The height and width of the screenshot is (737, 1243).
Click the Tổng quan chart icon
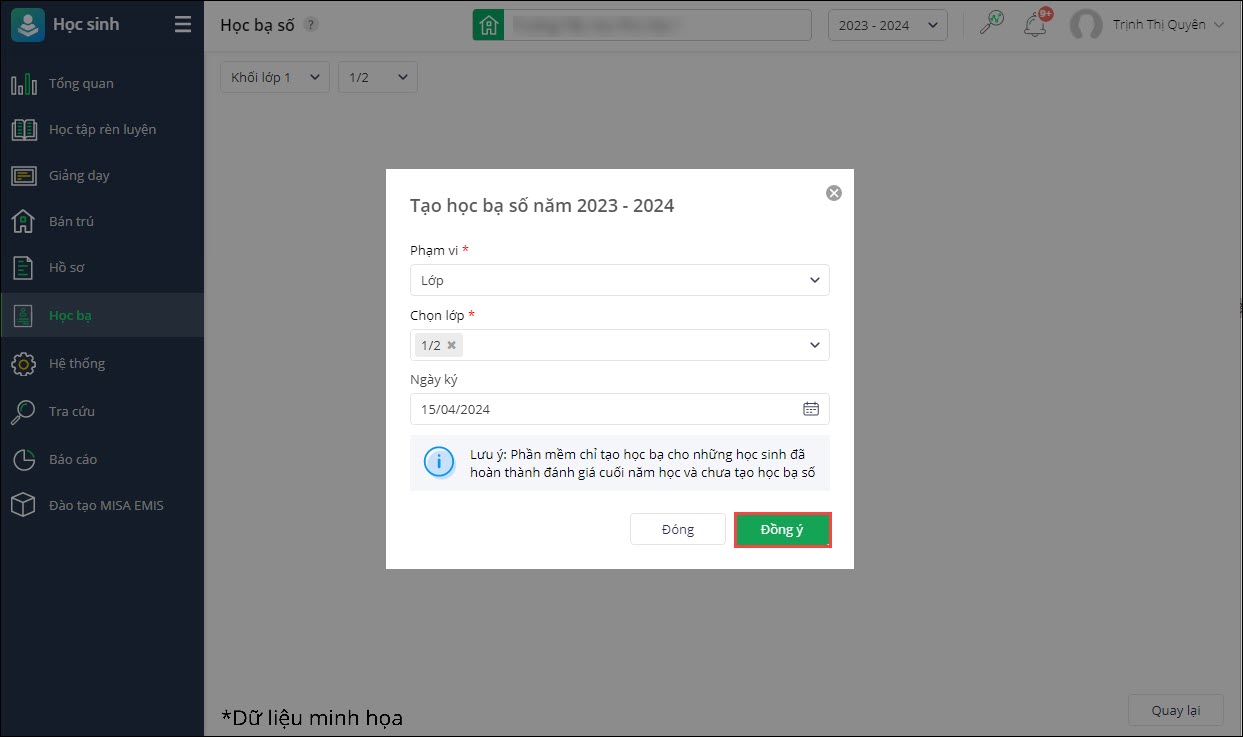(x=24, y=83)
